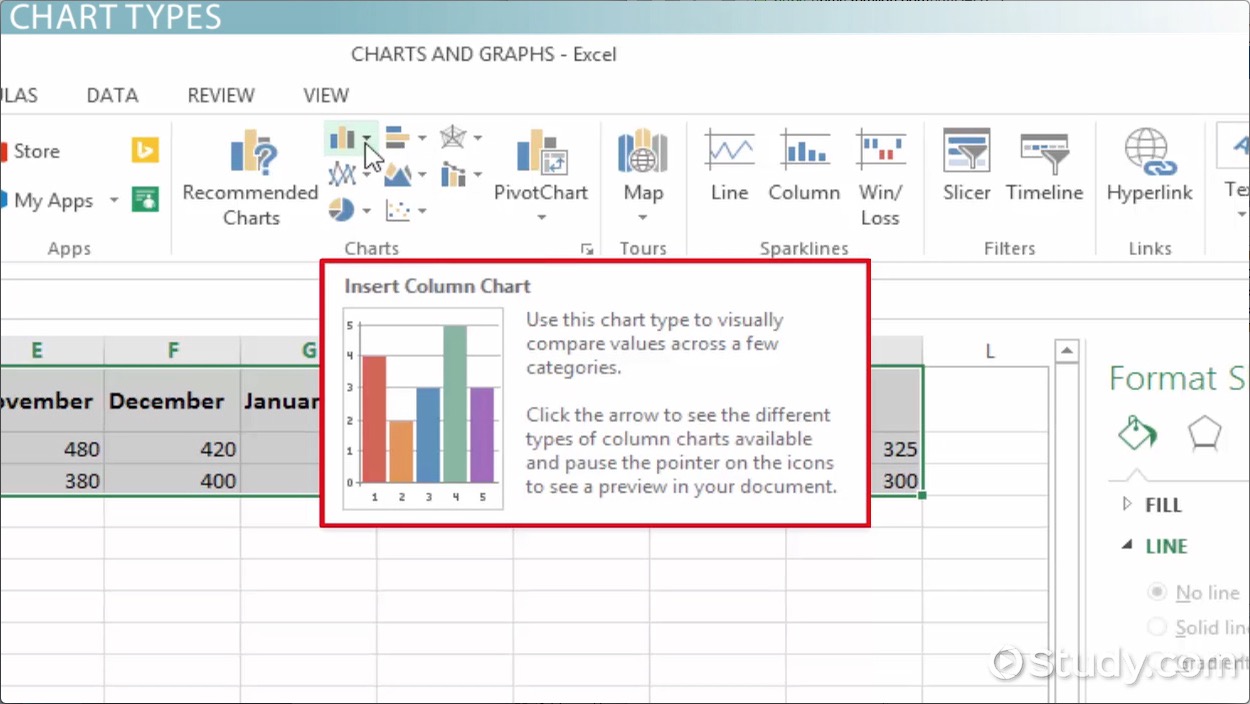Image resolution: width=1250 pixels, height=704 pixels.
Task: Expand the FILL section
Action: (x=1129, y=505)
